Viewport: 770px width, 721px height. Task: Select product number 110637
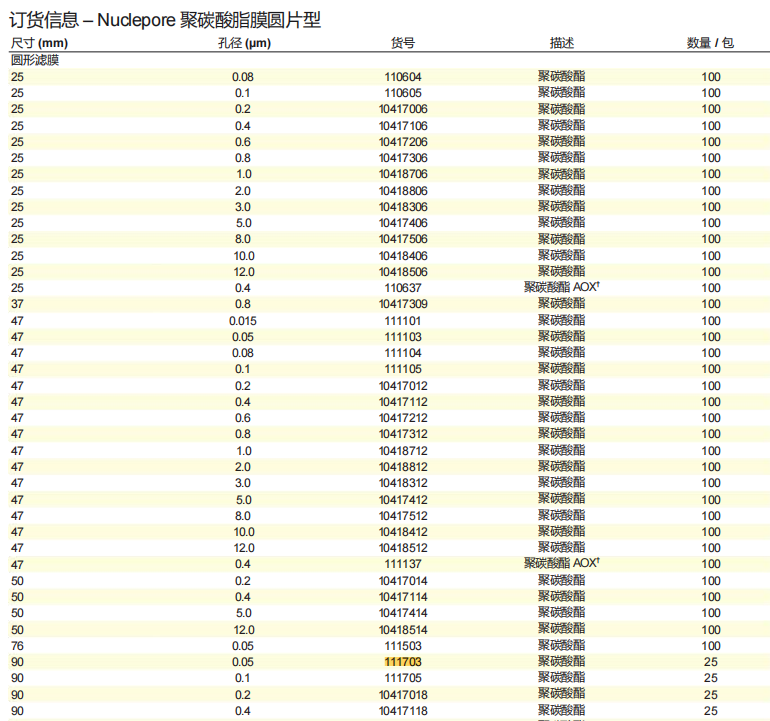tap(403, 288)
